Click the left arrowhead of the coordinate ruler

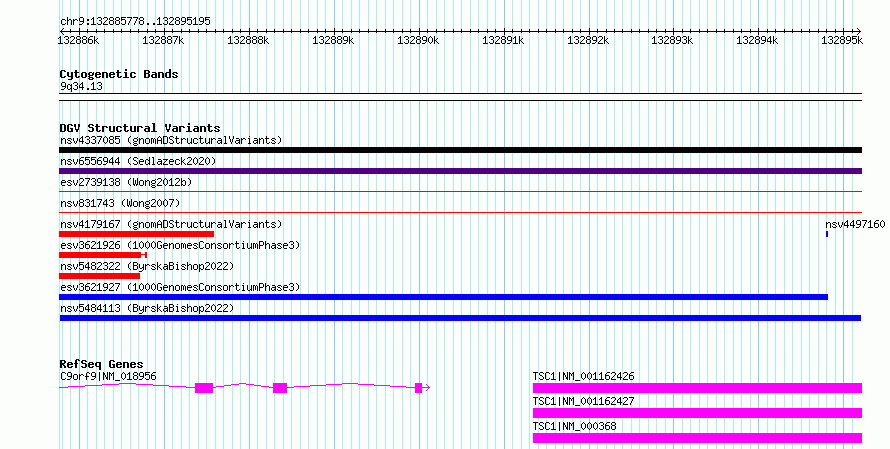click(x=62, y=31)
